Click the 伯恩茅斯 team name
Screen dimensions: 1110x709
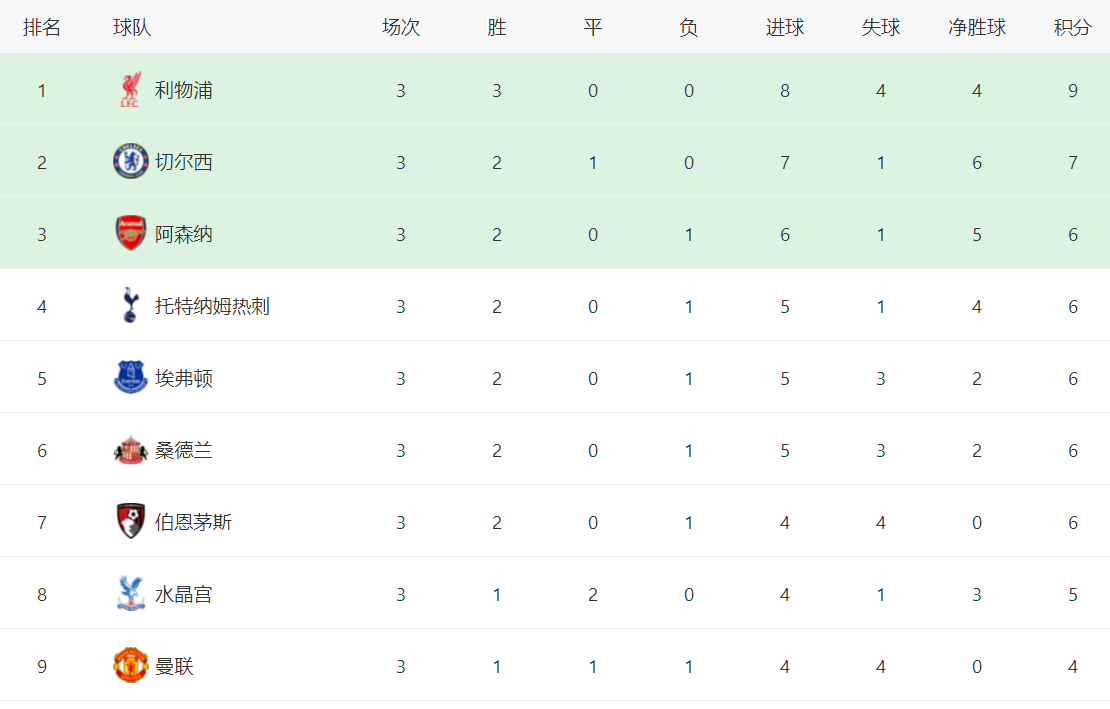[x=193, y=522]
